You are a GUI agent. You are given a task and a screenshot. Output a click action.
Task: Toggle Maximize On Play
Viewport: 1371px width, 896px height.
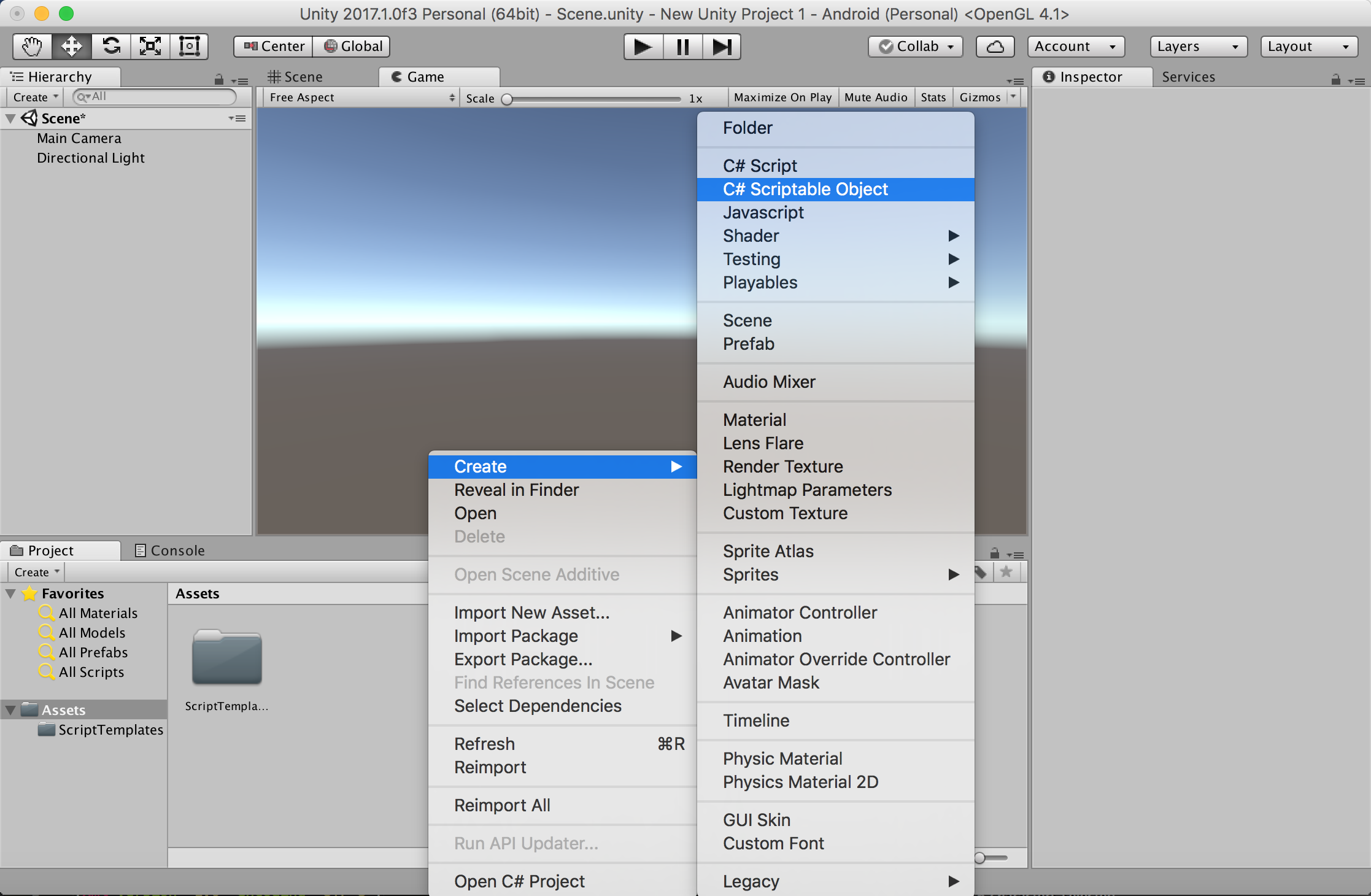pos(782,98)
